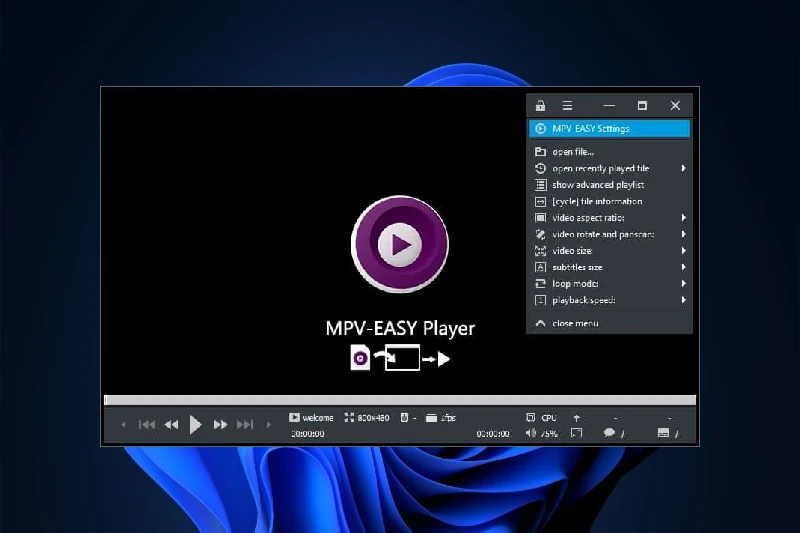The width and height of the screenshot is (800, 533).
Task: Expand arrow next to 'video aspect ratio'
Action: [x=683, y=218]
